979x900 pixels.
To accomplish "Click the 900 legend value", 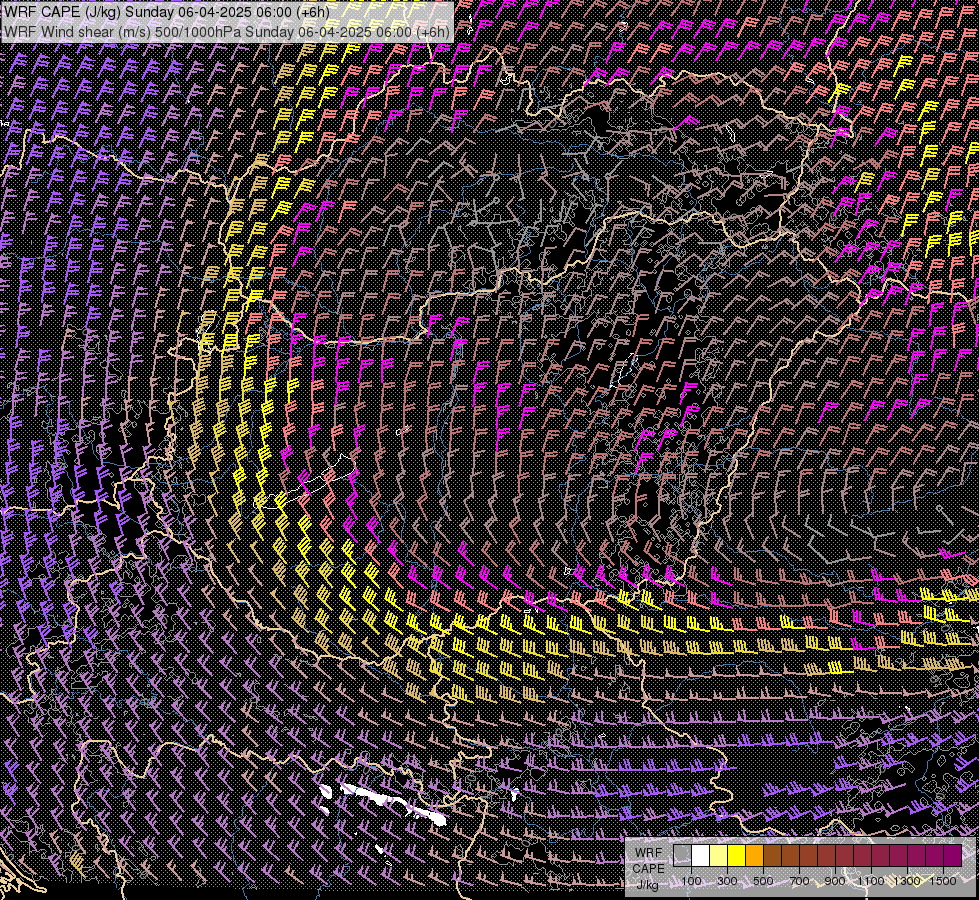I will coord(835,881).
